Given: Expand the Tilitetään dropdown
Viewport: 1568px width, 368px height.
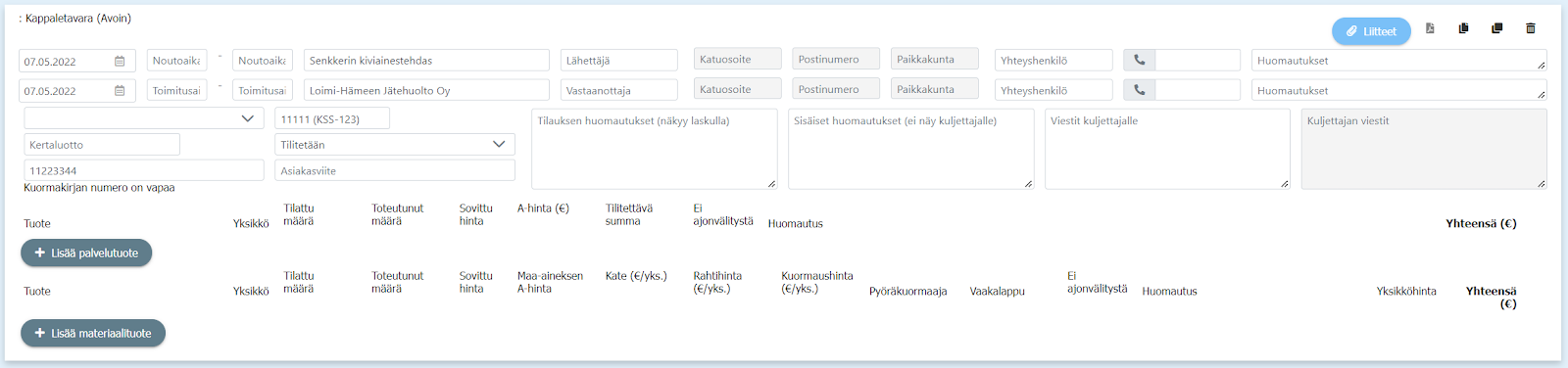Looking at the screenshot, I should coord(395,144).
